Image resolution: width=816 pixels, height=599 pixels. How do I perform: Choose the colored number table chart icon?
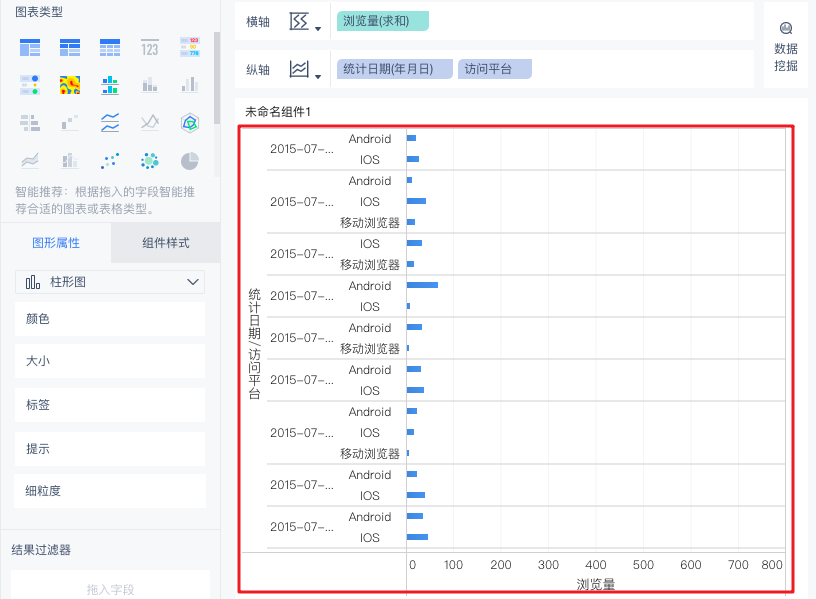(189, 47)
